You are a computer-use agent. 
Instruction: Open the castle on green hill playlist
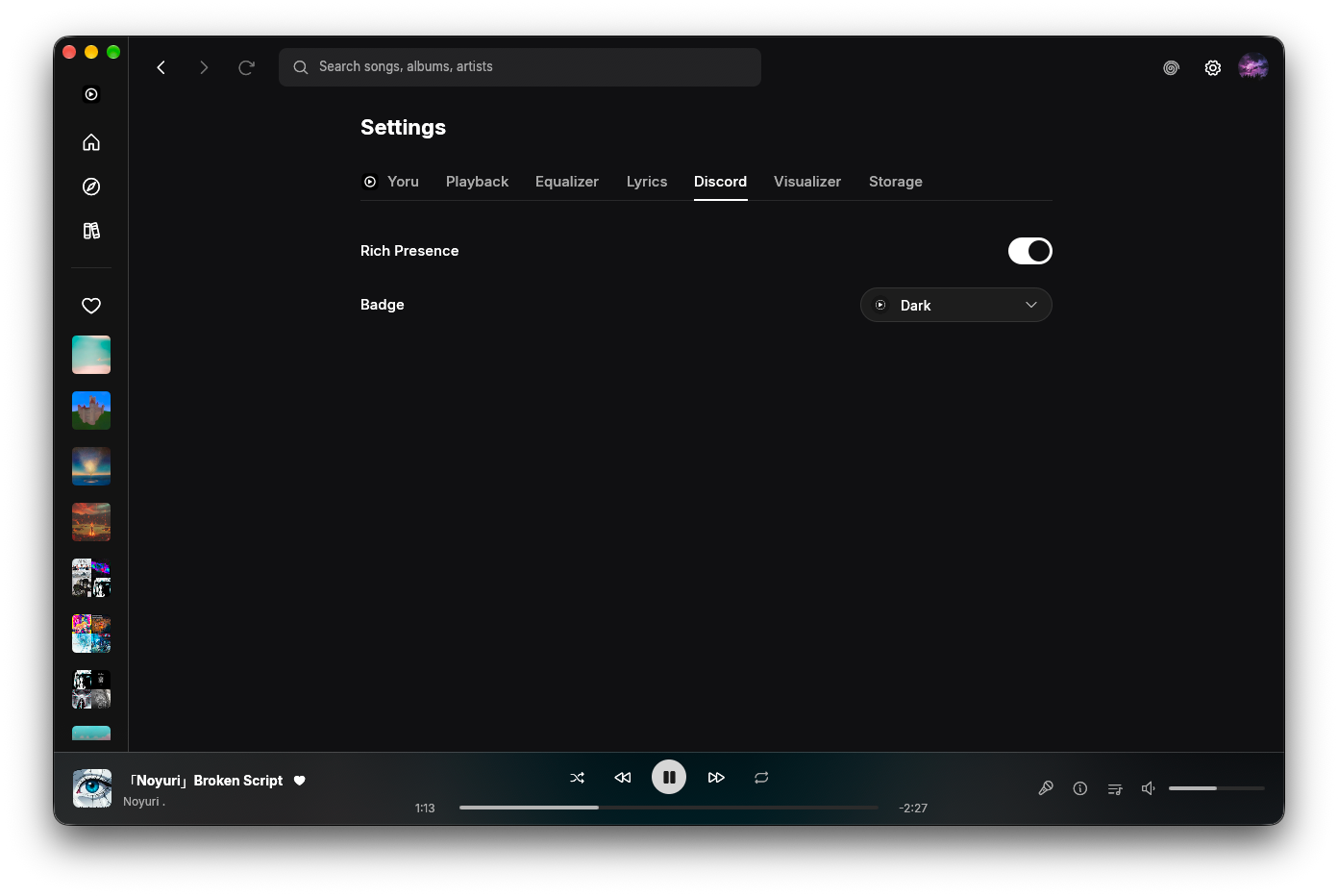click(91, 411)
